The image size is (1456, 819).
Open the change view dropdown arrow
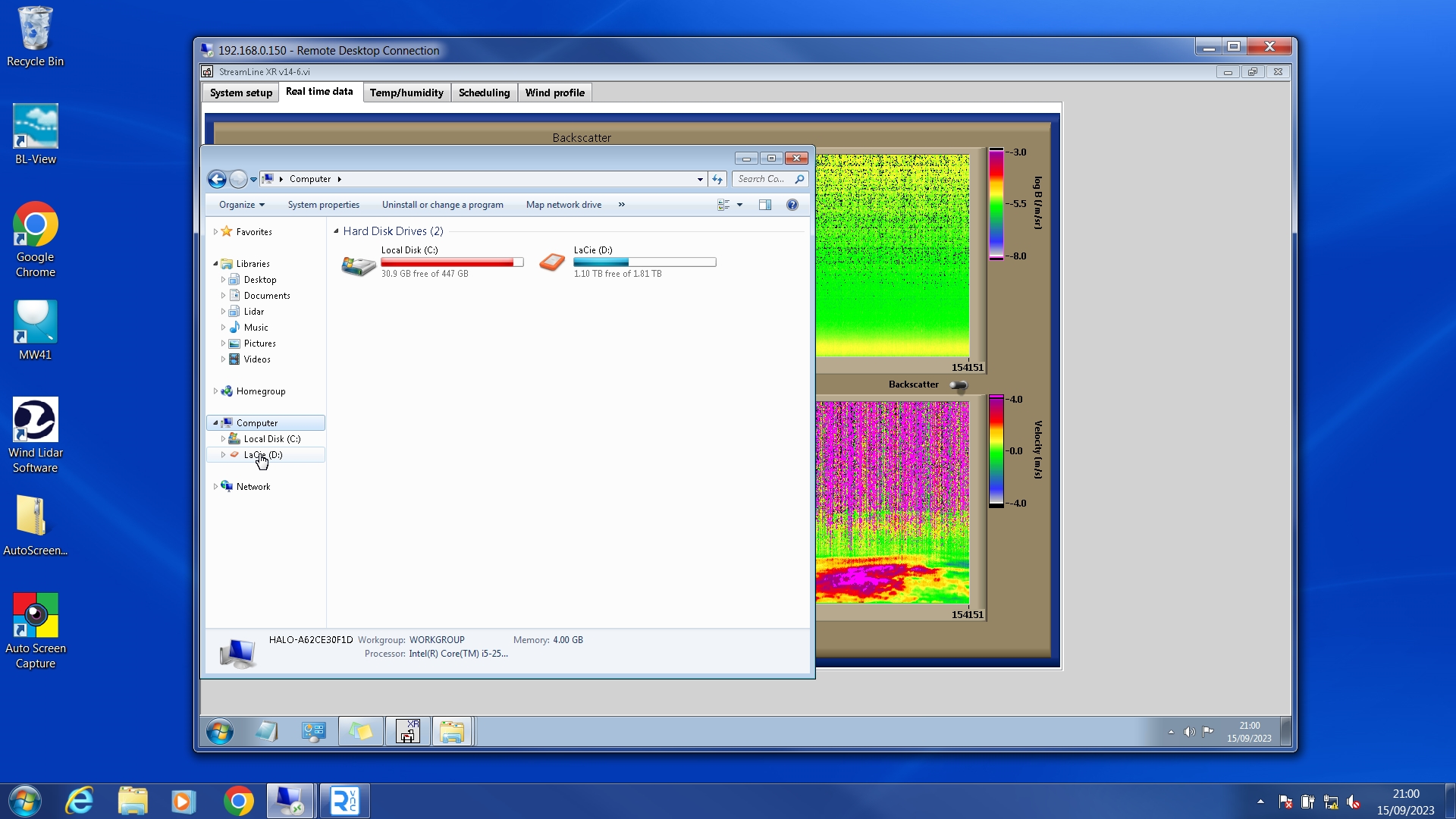740,205
